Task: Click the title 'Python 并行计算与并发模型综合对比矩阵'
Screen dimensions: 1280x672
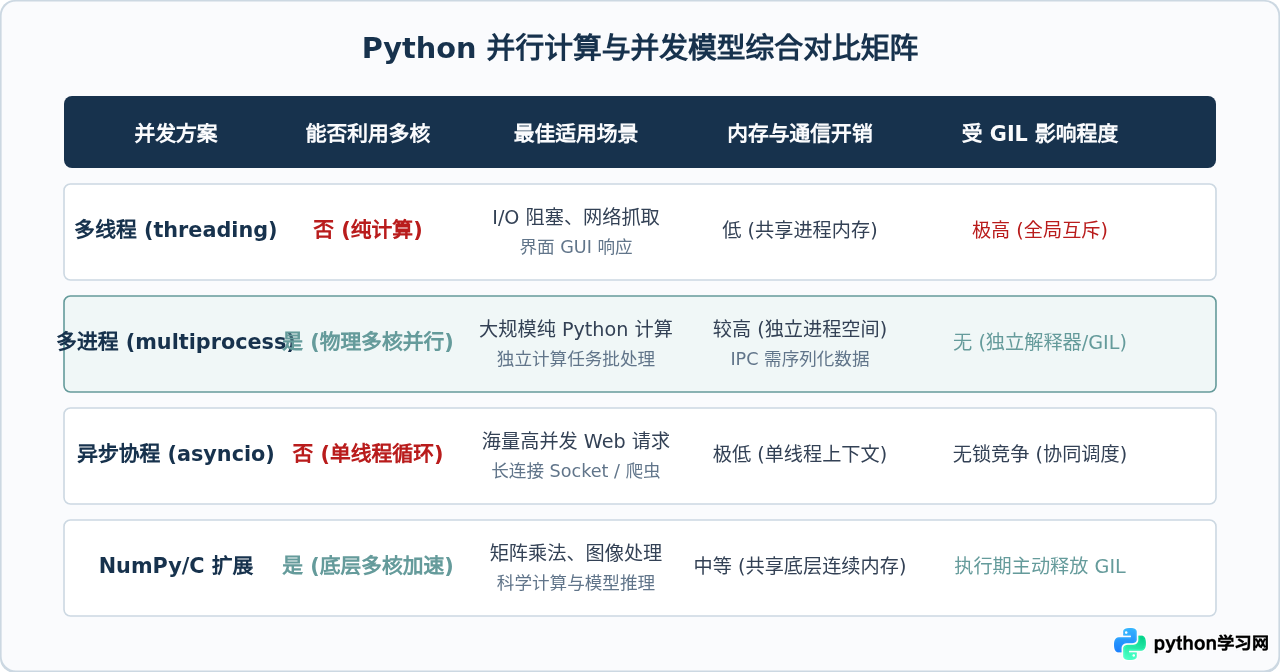Action: (640, 48)
